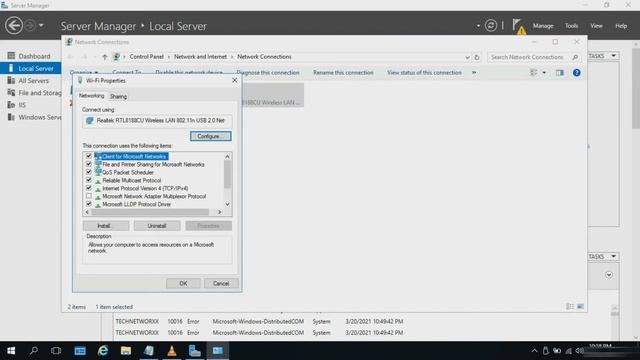Open the Tools menu
The height and width of the screenshot is (360, 640).
(x=571, y=26)
